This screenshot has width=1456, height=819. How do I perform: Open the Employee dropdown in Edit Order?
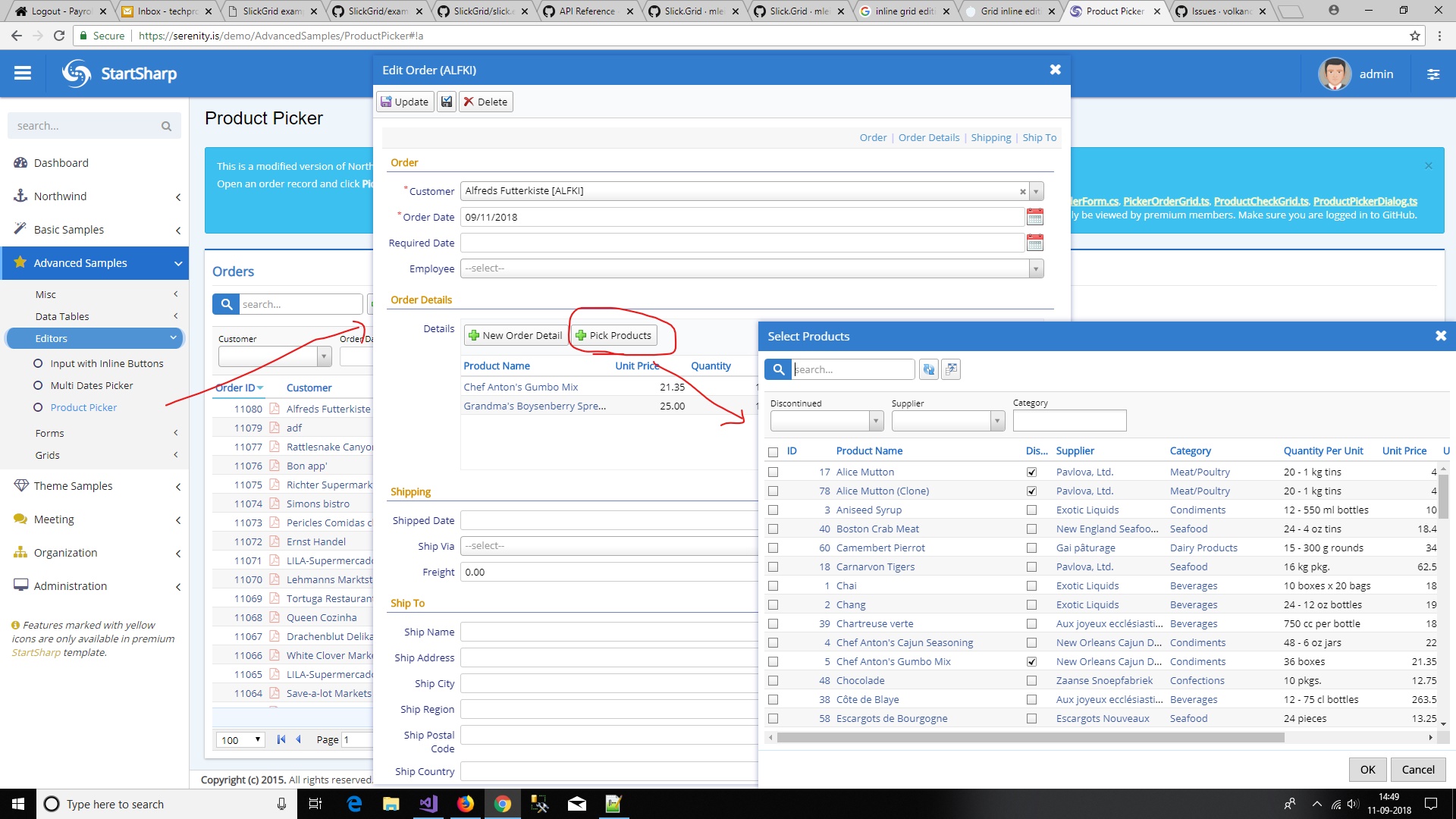(1036, 268)
